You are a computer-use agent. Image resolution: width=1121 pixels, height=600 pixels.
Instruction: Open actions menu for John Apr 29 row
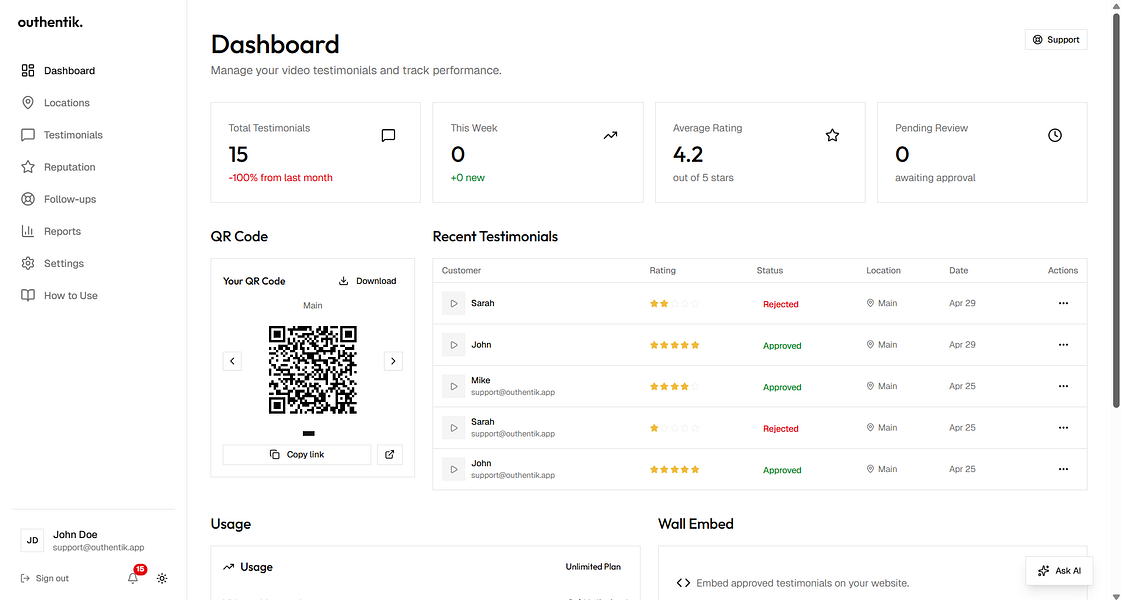pyautogui.click(x=1063, y=345)
